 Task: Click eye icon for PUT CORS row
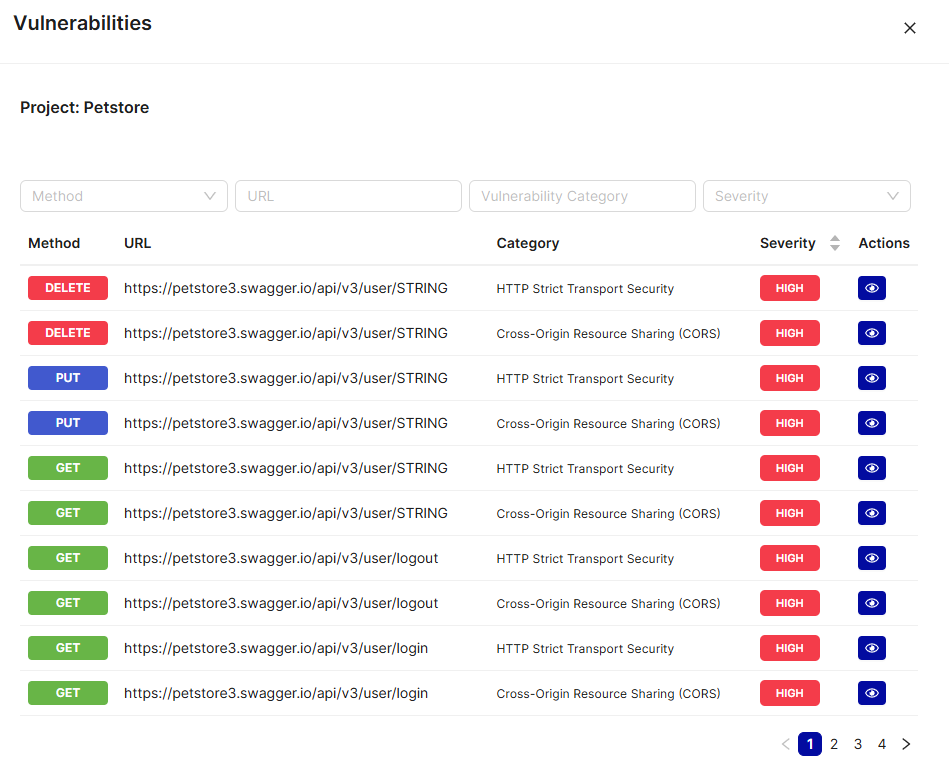pos(871,423)
